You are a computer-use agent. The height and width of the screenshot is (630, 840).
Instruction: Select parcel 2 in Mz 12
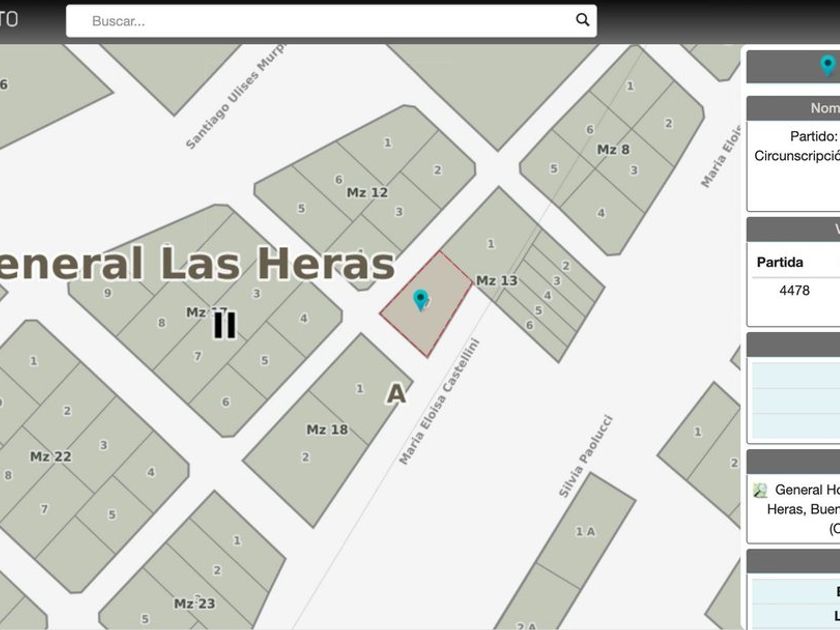pyautogui.click(x=438, y=170)
